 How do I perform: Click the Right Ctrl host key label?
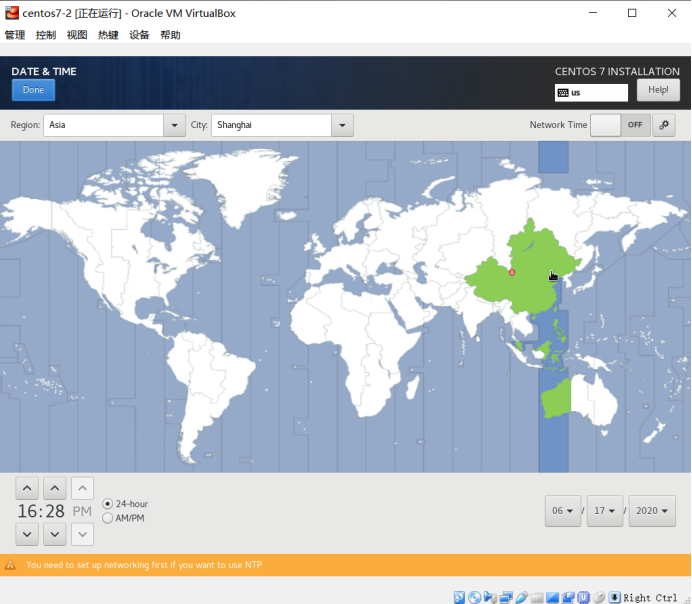tap(650, 598)
